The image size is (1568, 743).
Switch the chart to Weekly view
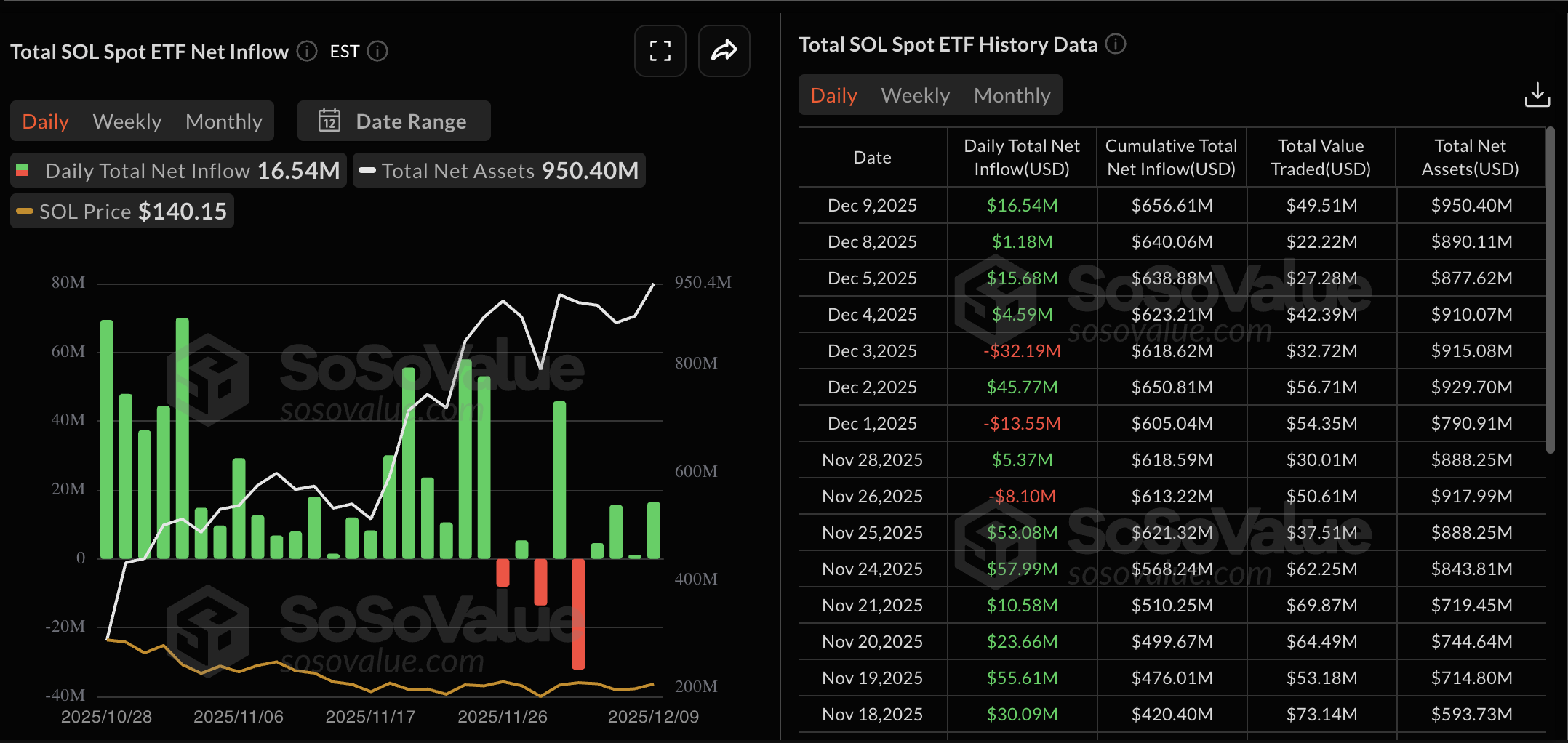127,121
